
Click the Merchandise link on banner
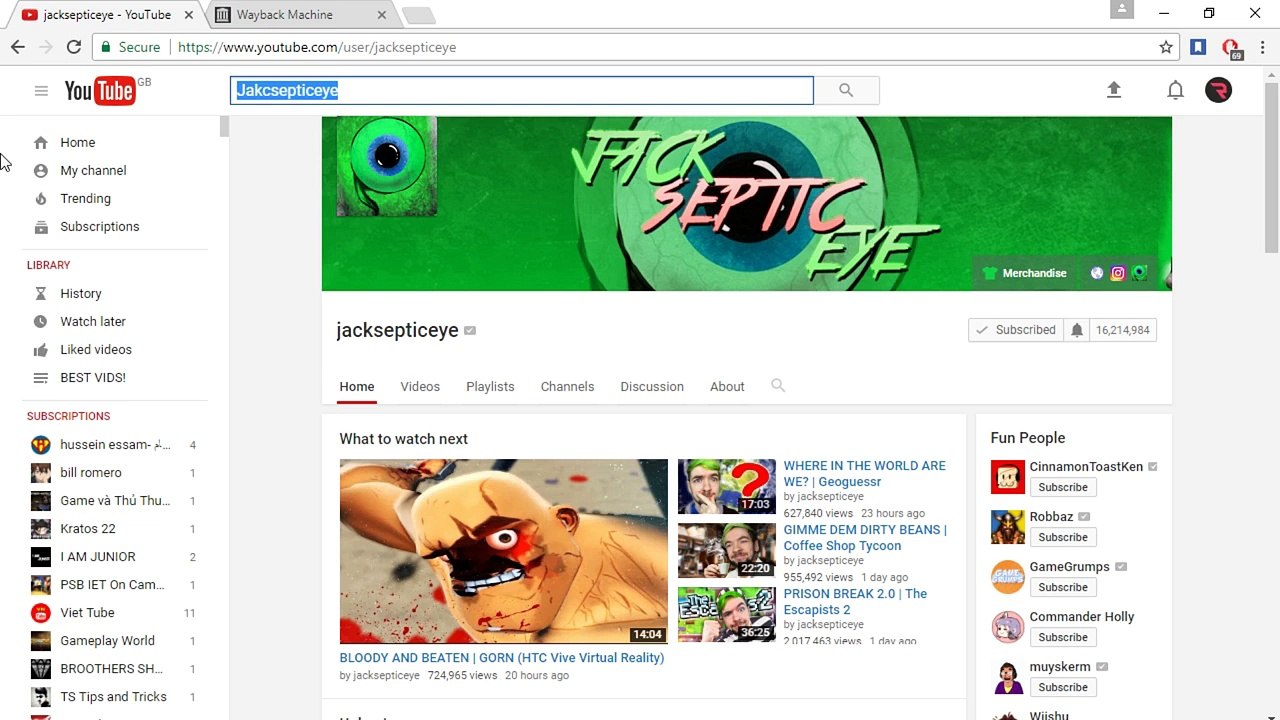pos(1025,273)
